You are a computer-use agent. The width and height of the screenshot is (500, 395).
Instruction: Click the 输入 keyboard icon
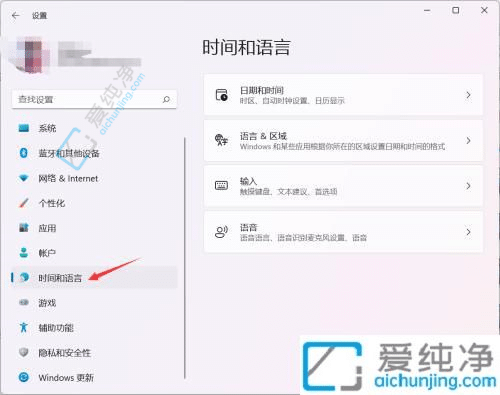(222, 185)
